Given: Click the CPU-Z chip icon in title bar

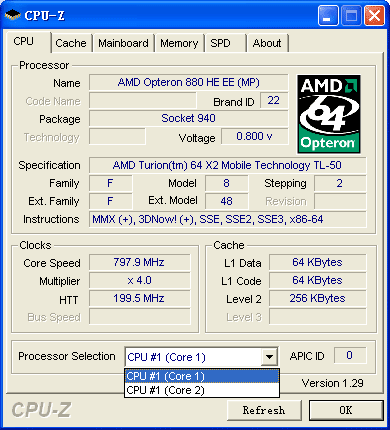Looking at the screenshot, I should (x=13, y=14).
